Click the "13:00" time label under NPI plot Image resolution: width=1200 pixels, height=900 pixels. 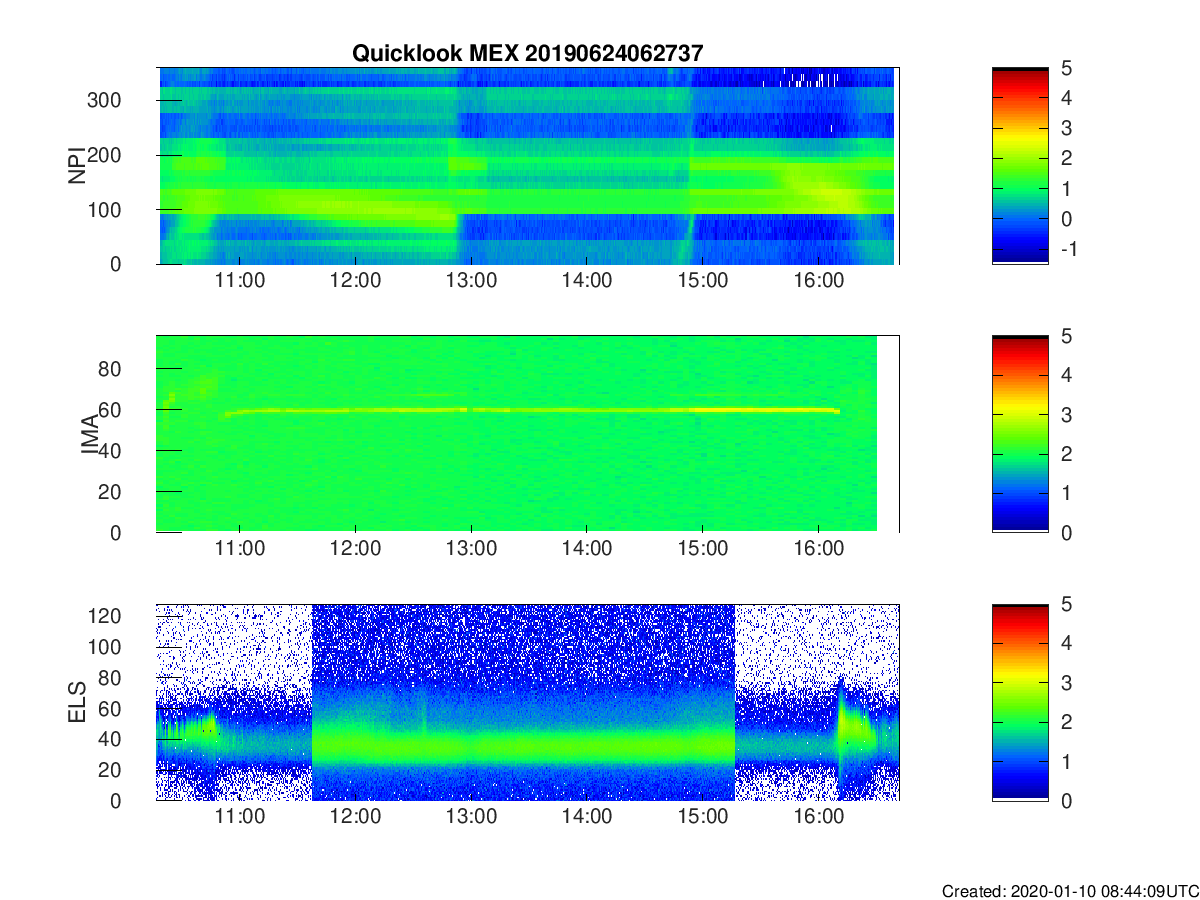pos(471,282)
